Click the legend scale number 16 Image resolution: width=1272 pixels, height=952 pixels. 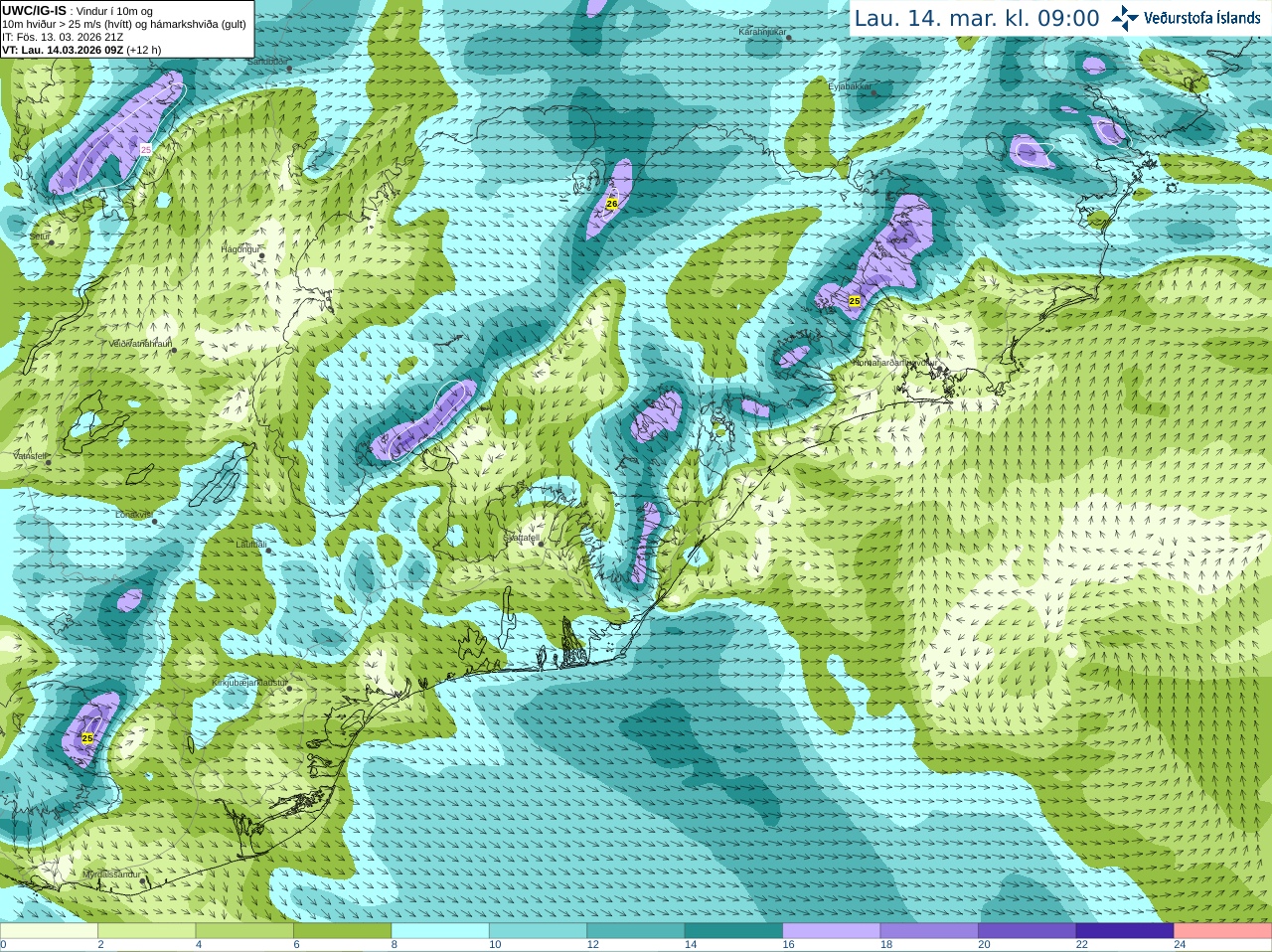[788, 945]
